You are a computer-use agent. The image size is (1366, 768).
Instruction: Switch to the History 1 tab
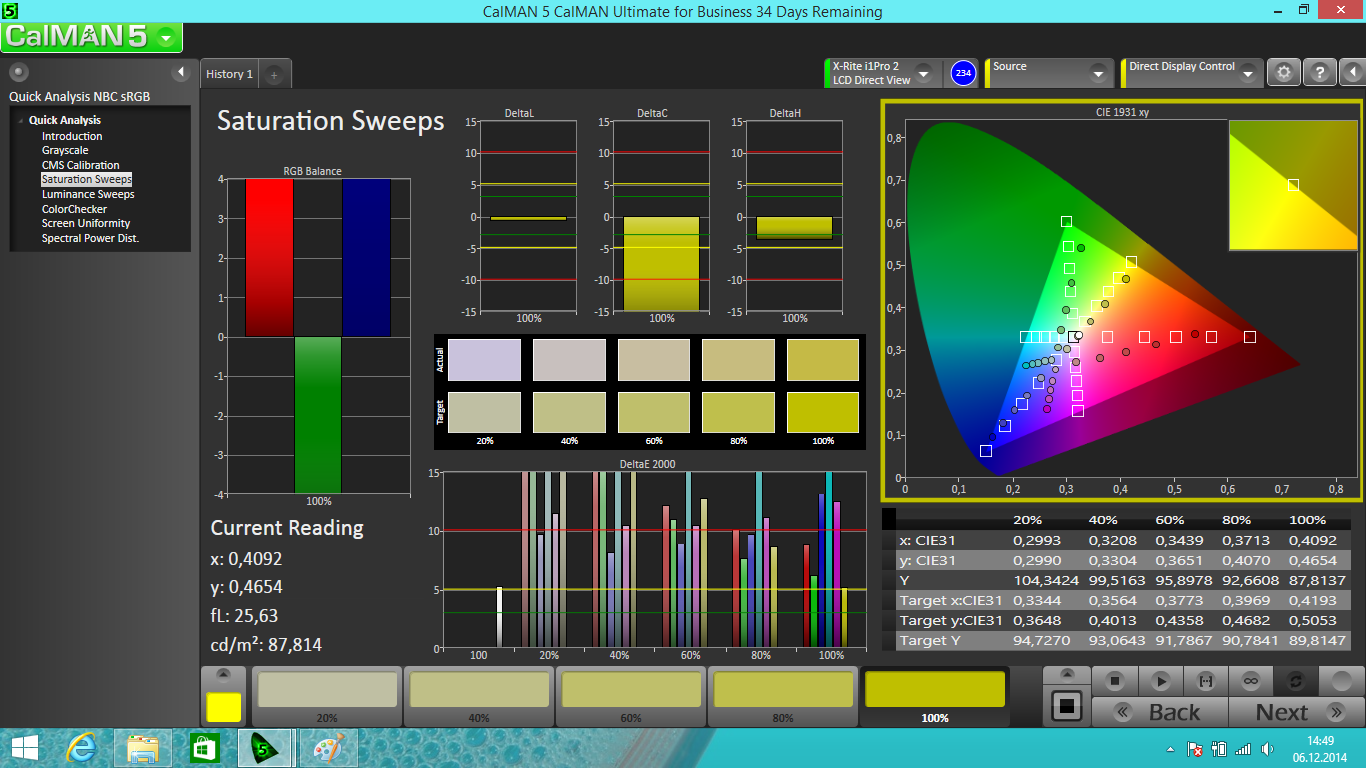(229, 74)
